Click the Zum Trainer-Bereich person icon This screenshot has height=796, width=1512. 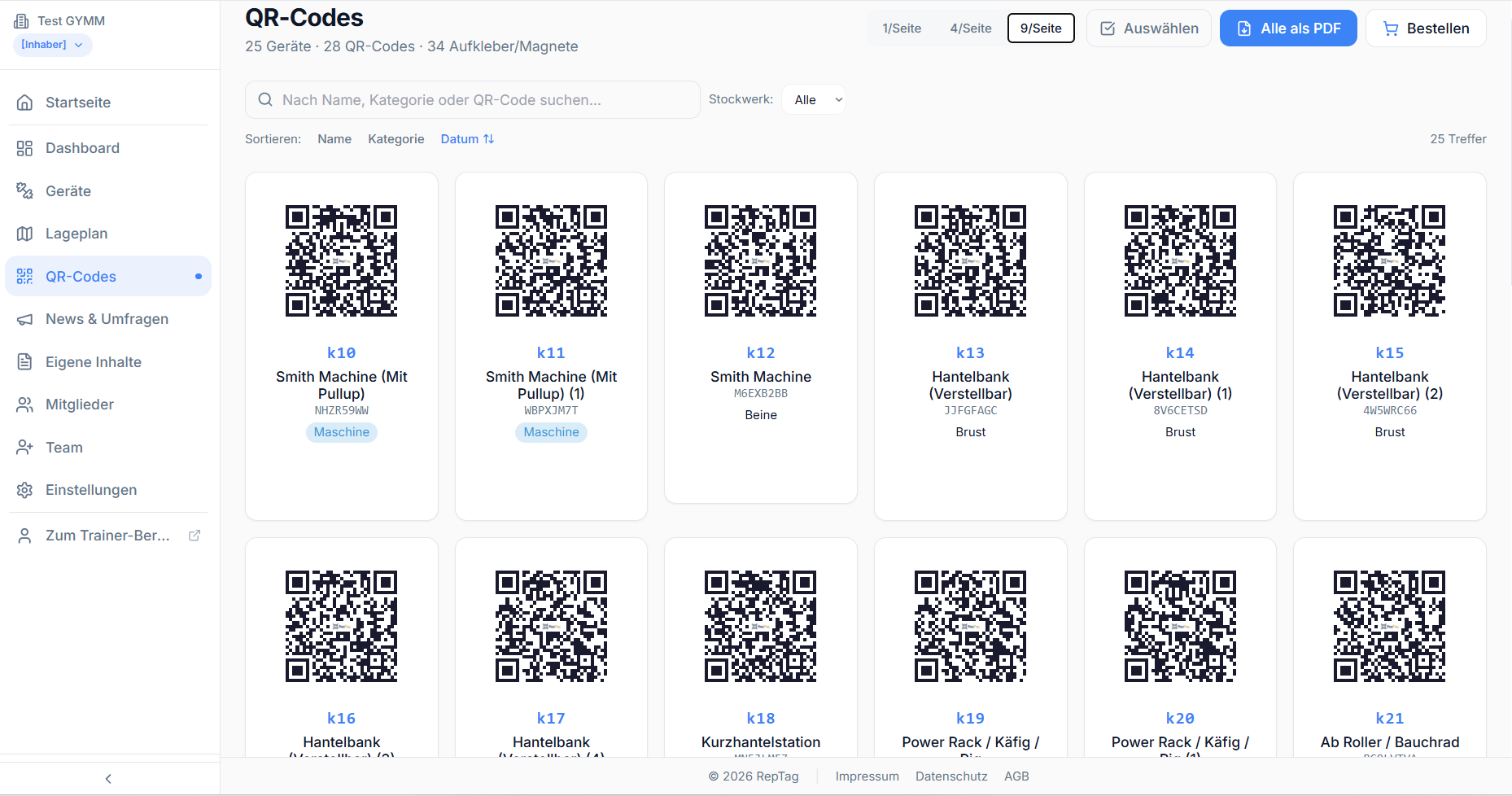[x=25, y=536]
